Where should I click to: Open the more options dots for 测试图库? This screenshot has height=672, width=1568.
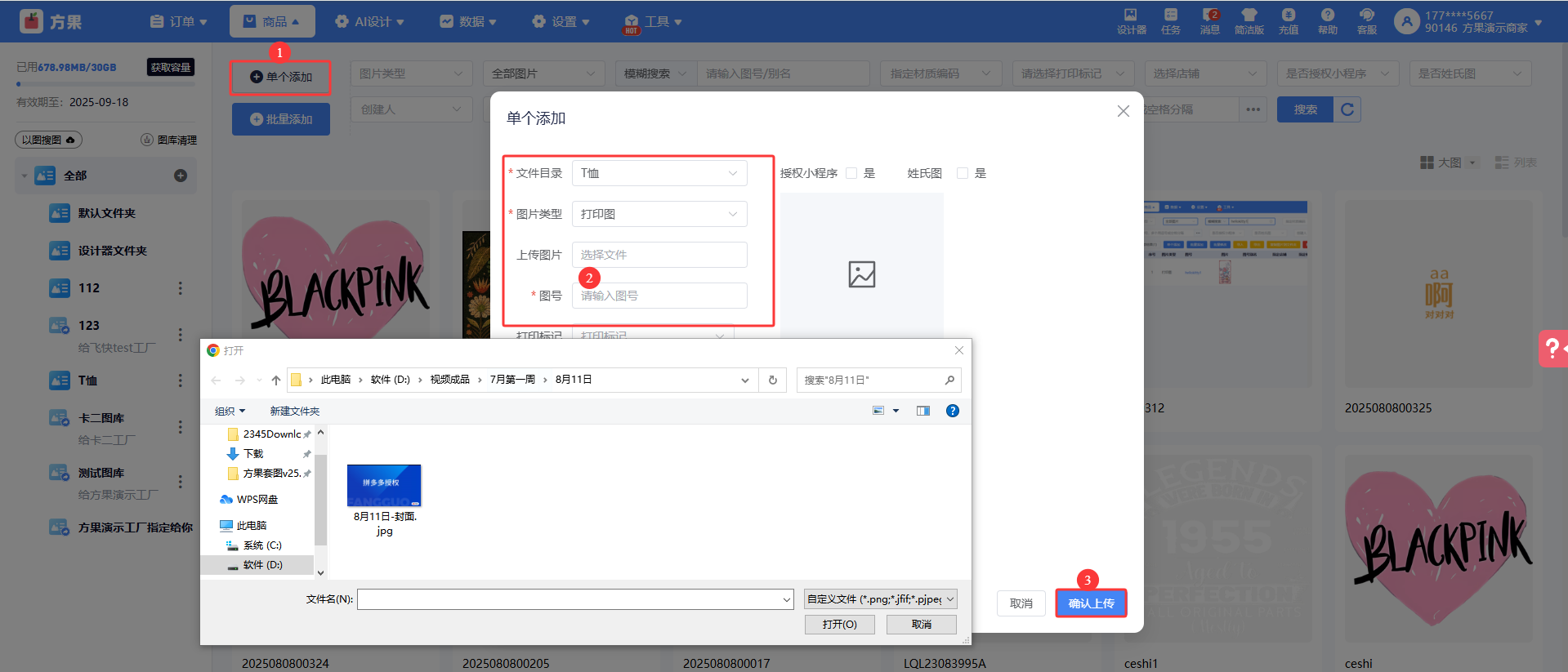click(181, 482)
